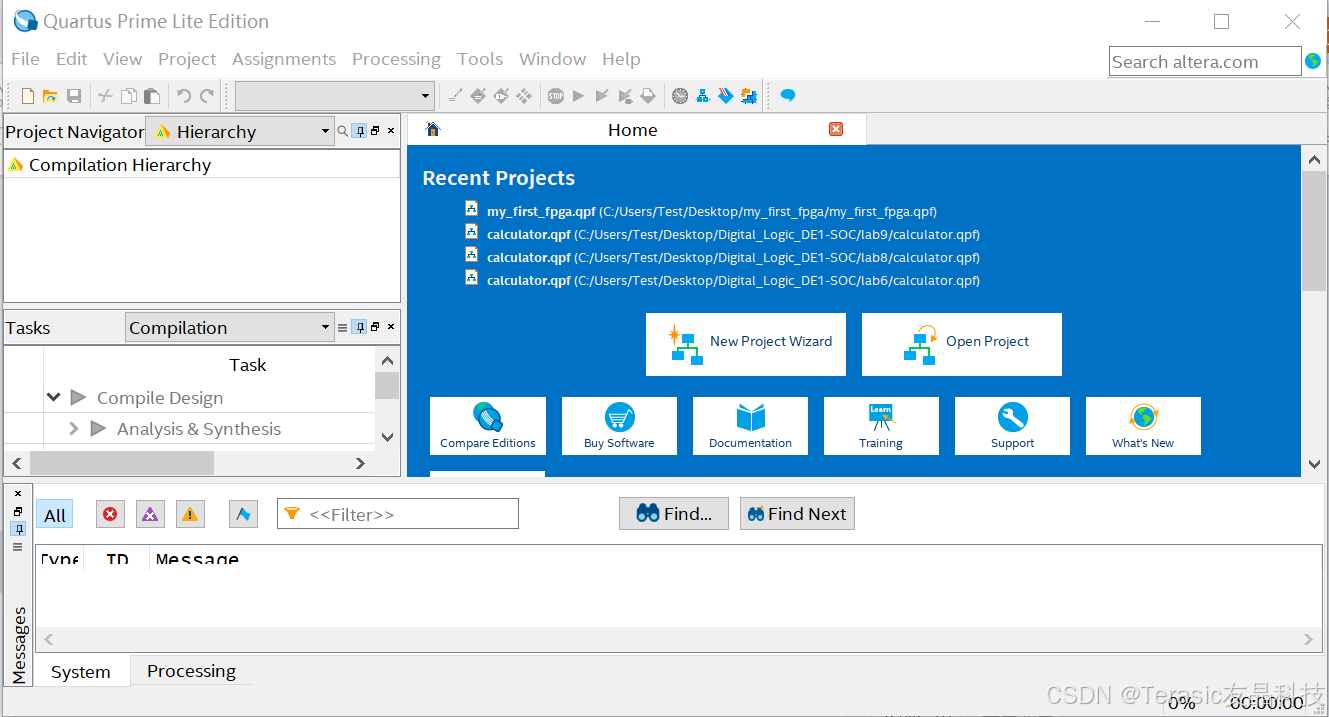1329x717 pixels.
Task: Toggle the flagged messages filter
Action: click(243, 514)
